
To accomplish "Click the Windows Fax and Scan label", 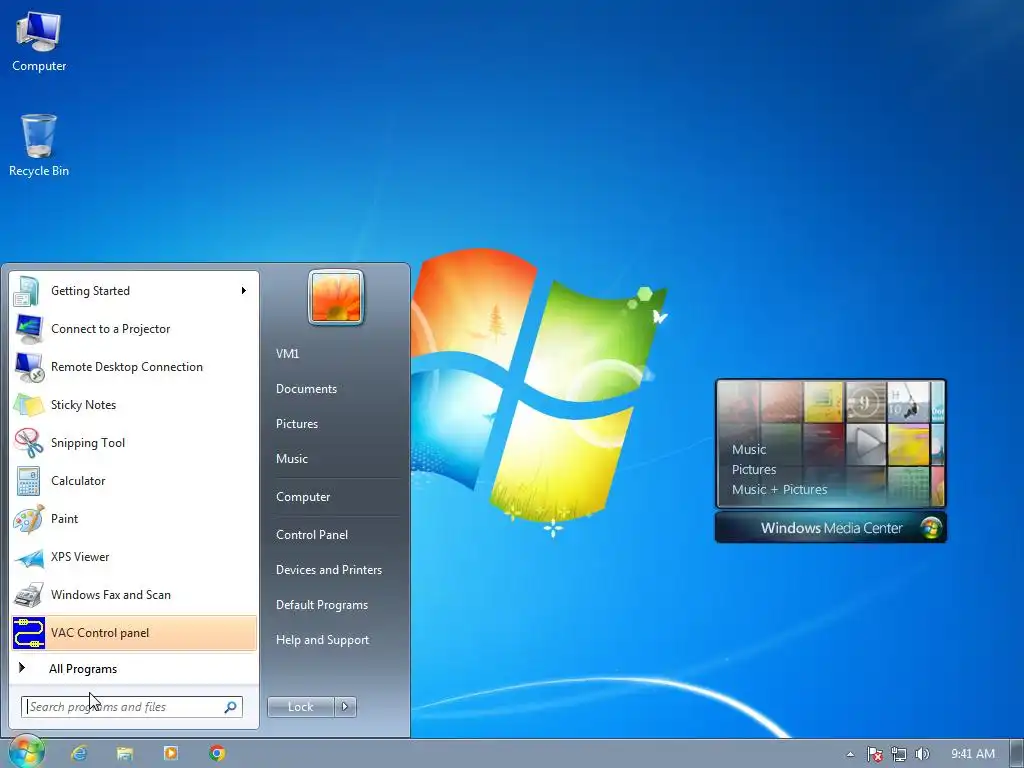I will pos(110,595).
